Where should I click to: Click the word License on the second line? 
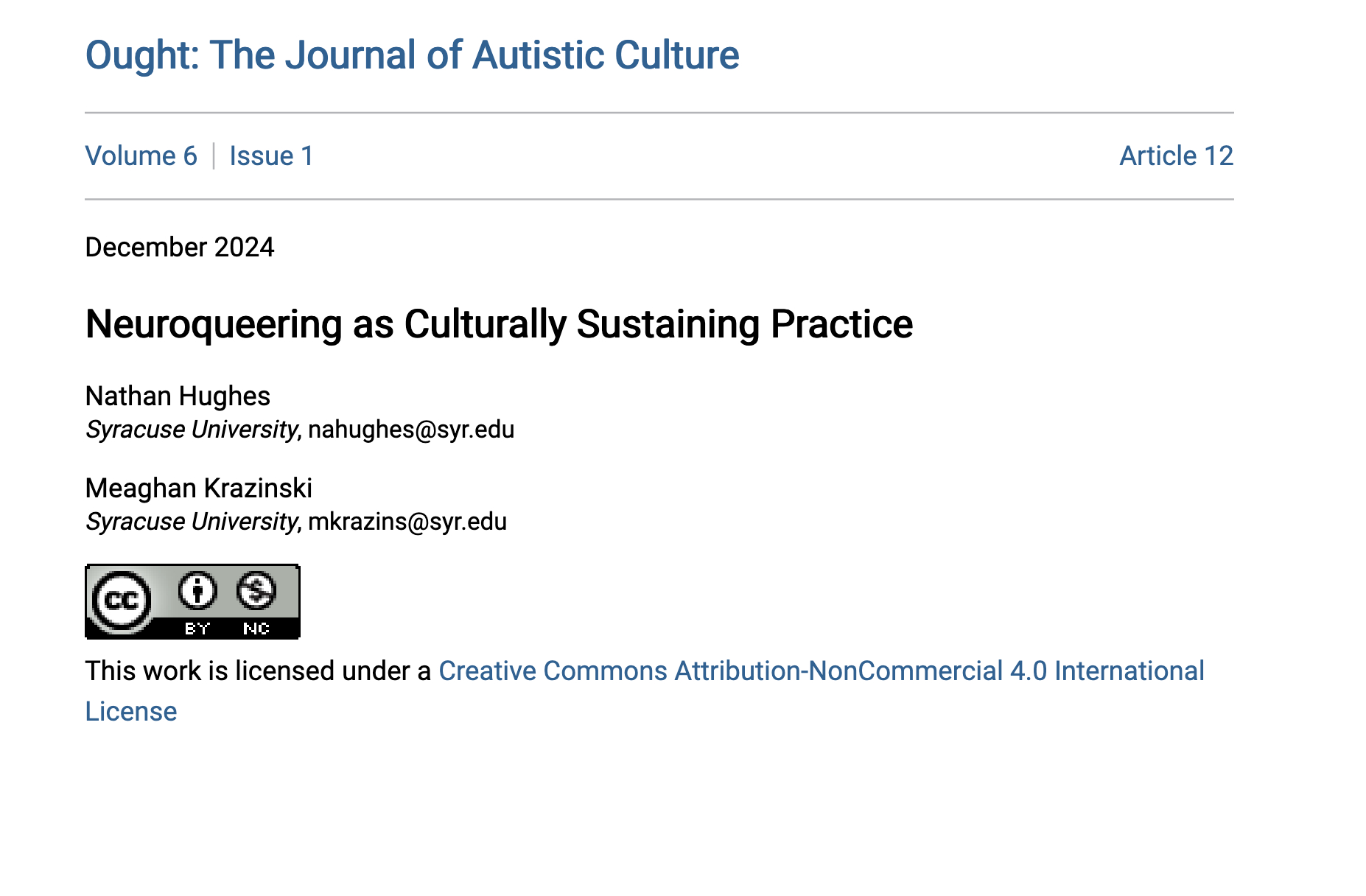coord(131,712)
